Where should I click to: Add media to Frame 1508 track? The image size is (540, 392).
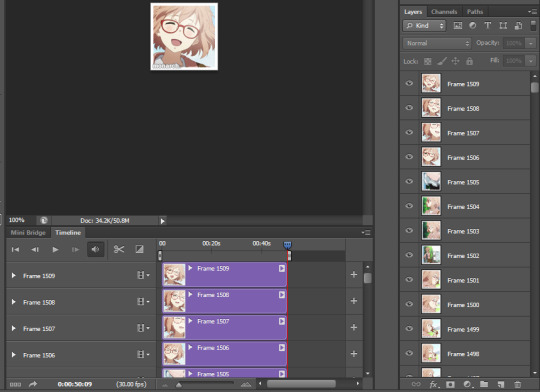(x=354, y=301)
